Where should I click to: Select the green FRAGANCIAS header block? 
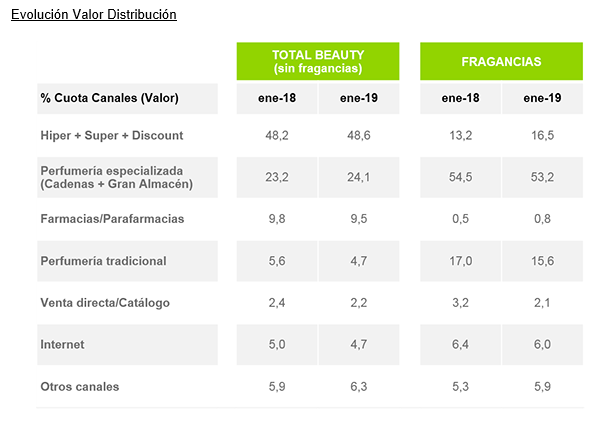tap(501, 61)
